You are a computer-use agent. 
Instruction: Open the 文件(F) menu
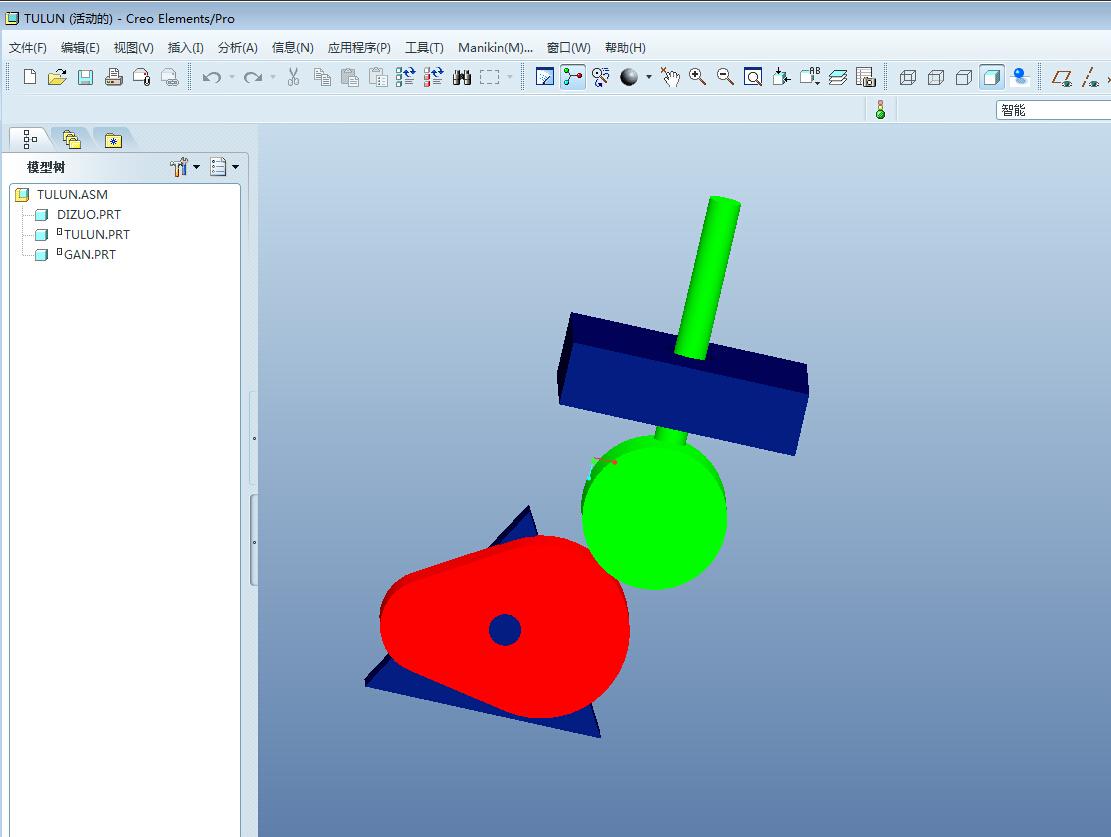(x=28, y=47)
